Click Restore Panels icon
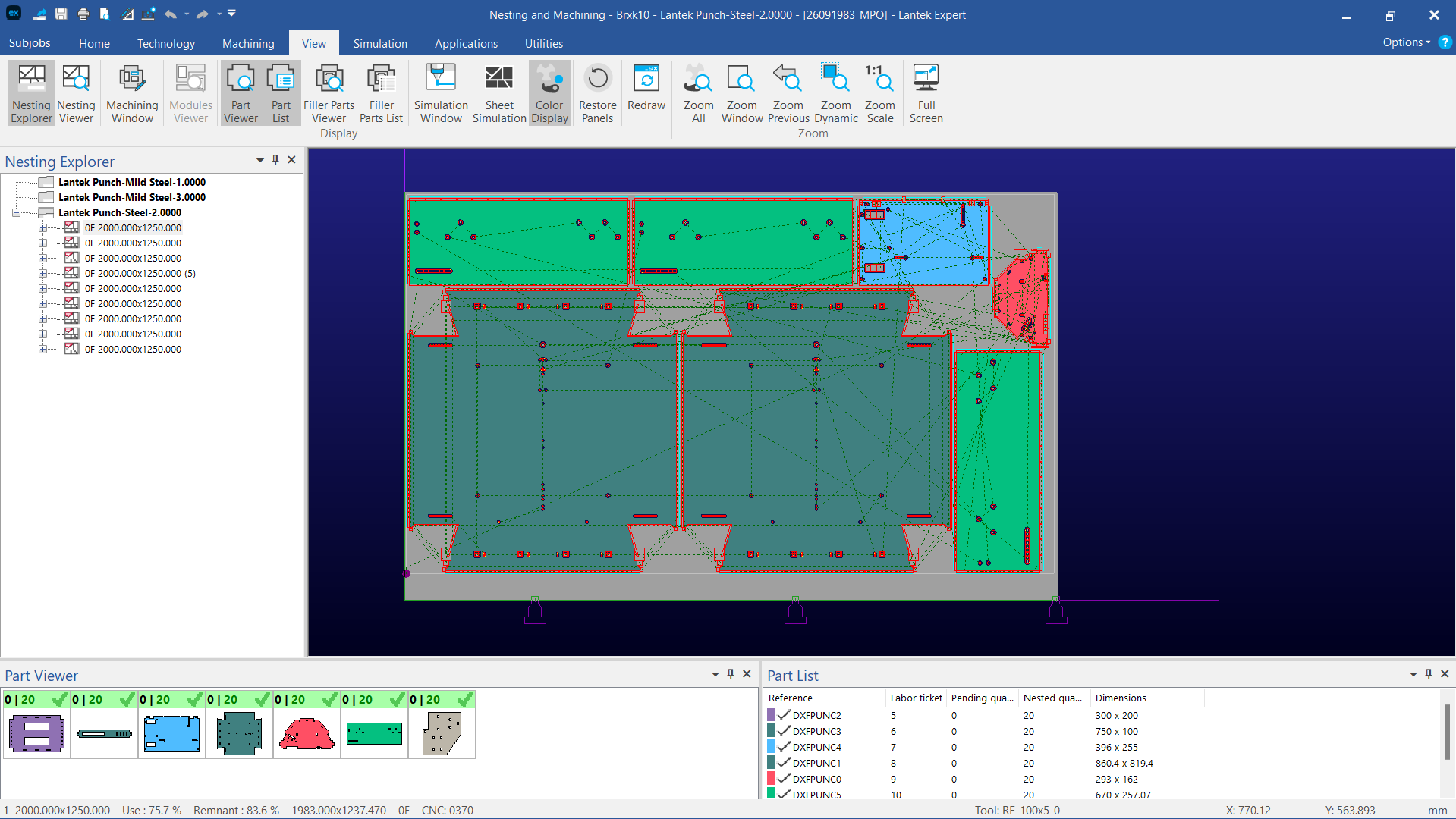 point(597,93)
